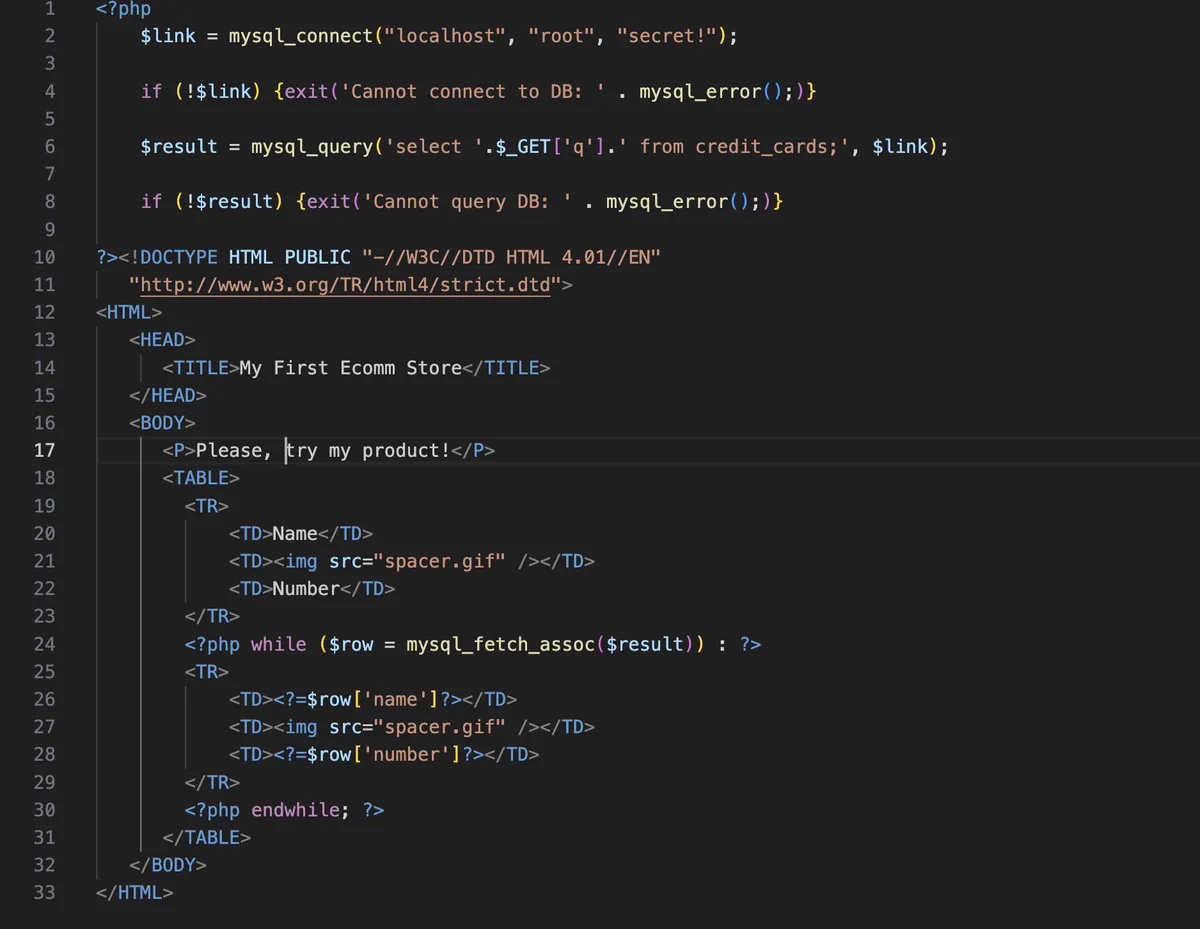Click the 'Please, try my product!' paragraph text
Image resolution: width=1200 pixels, height=929 pixels.
point(323,451)
